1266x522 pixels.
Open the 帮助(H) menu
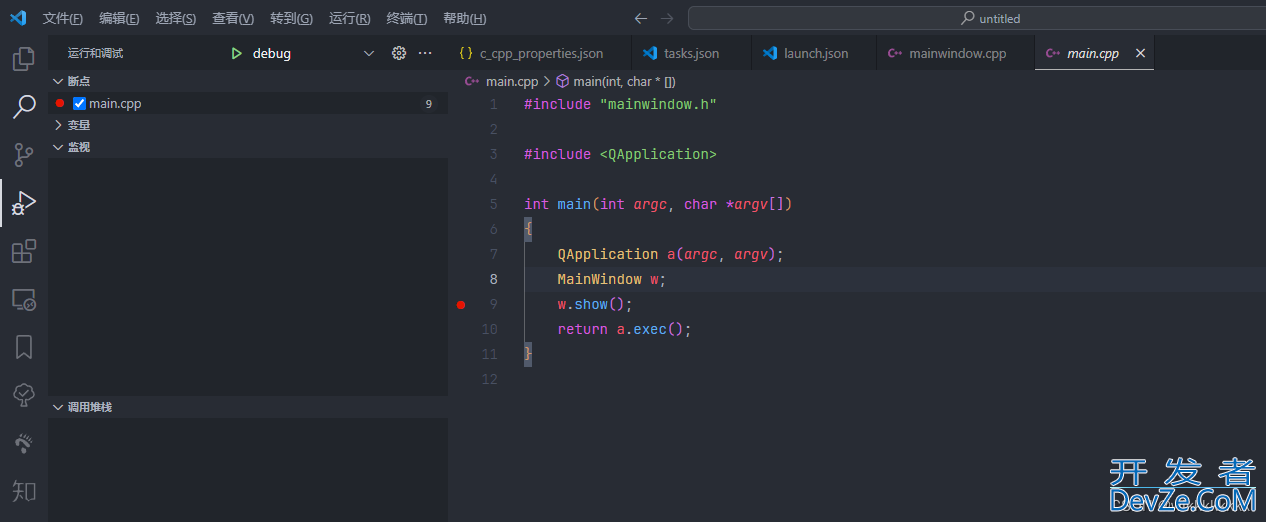(x=464, y=18)
